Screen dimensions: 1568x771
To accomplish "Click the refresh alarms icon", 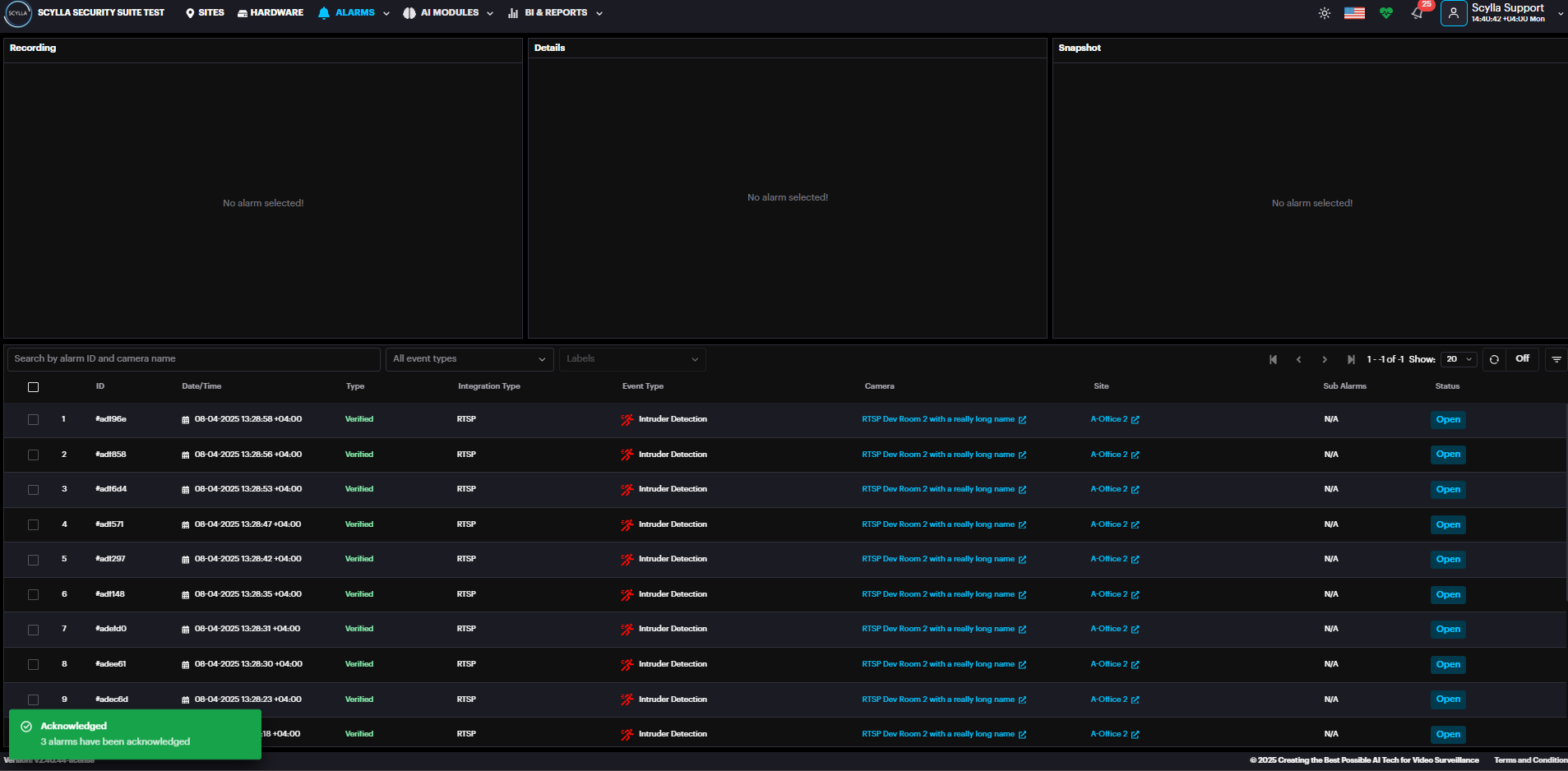I will point(1494,359).
